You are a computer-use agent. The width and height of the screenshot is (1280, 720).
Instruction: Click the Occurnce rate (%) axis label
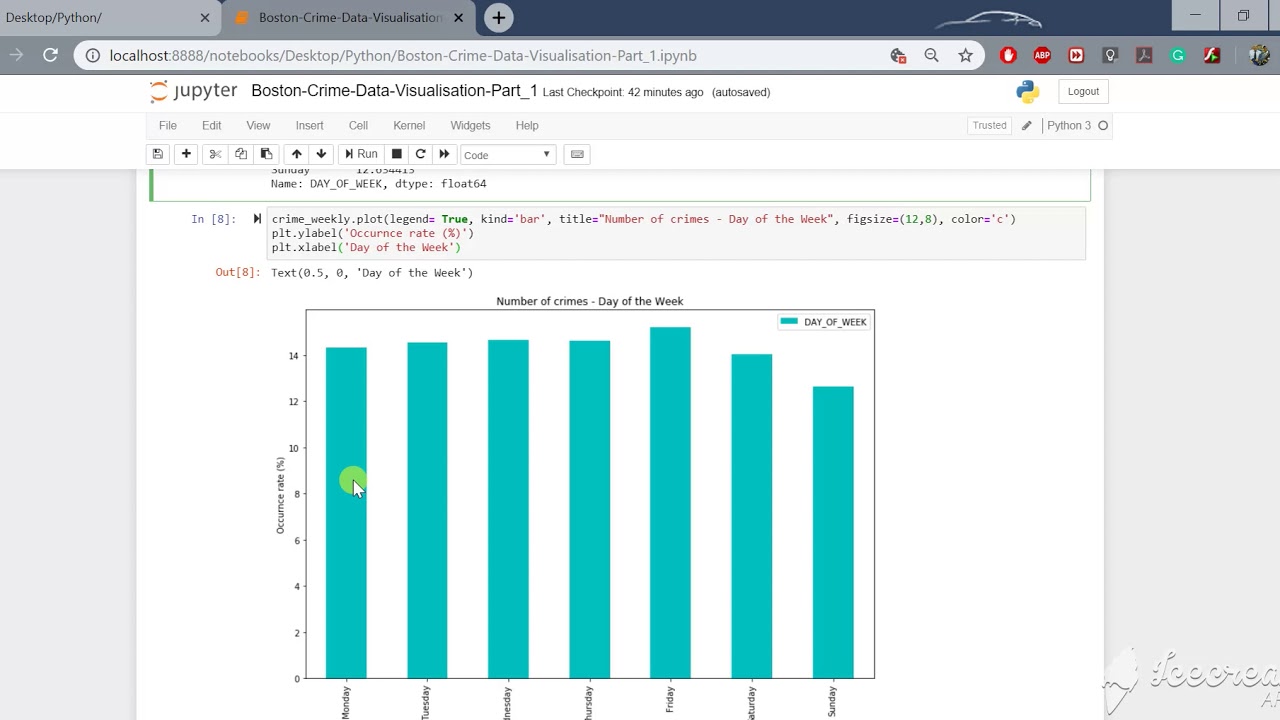[281, 495]
